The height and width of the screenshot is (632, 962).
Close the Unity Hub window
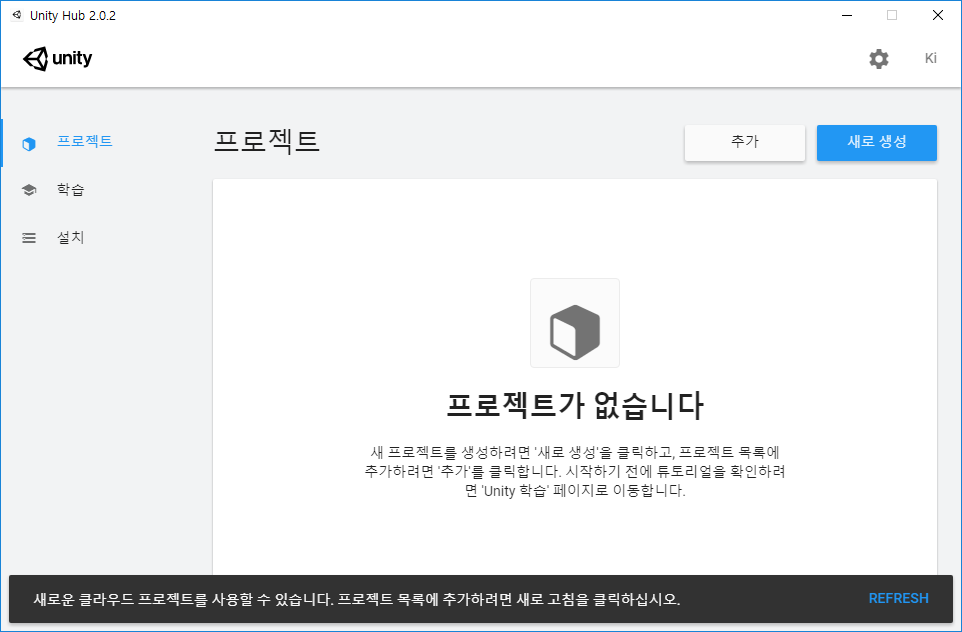(937, 15)
